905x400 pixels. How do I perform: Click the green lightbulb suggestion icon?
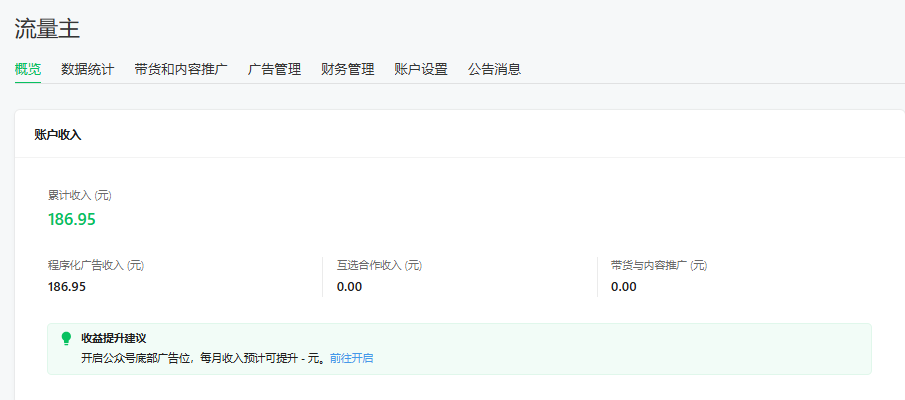tap(67, 339)
